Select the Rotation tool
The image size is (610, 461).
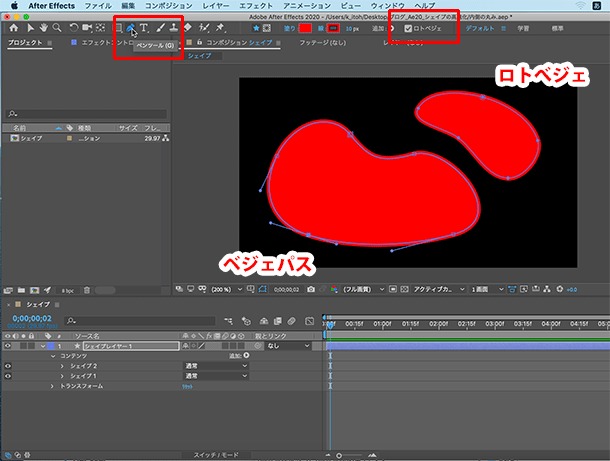pyautogui.click(x=73, y=28)
